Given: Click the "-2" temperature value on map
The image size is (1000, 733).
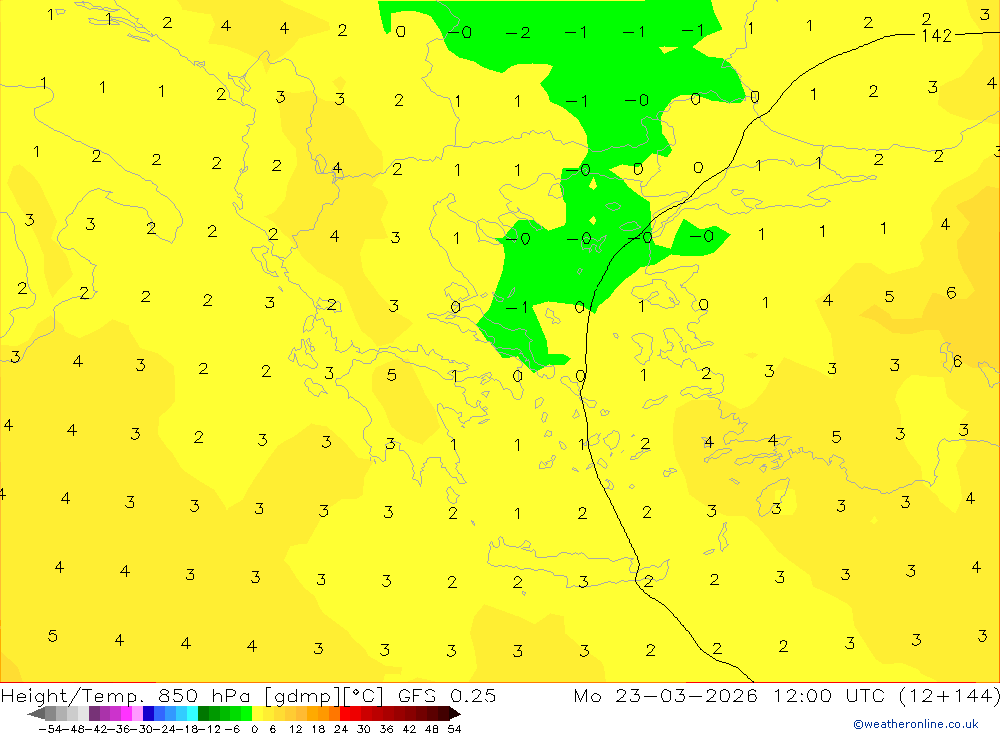Looking at the screenshot, I should tap(518, 33).
